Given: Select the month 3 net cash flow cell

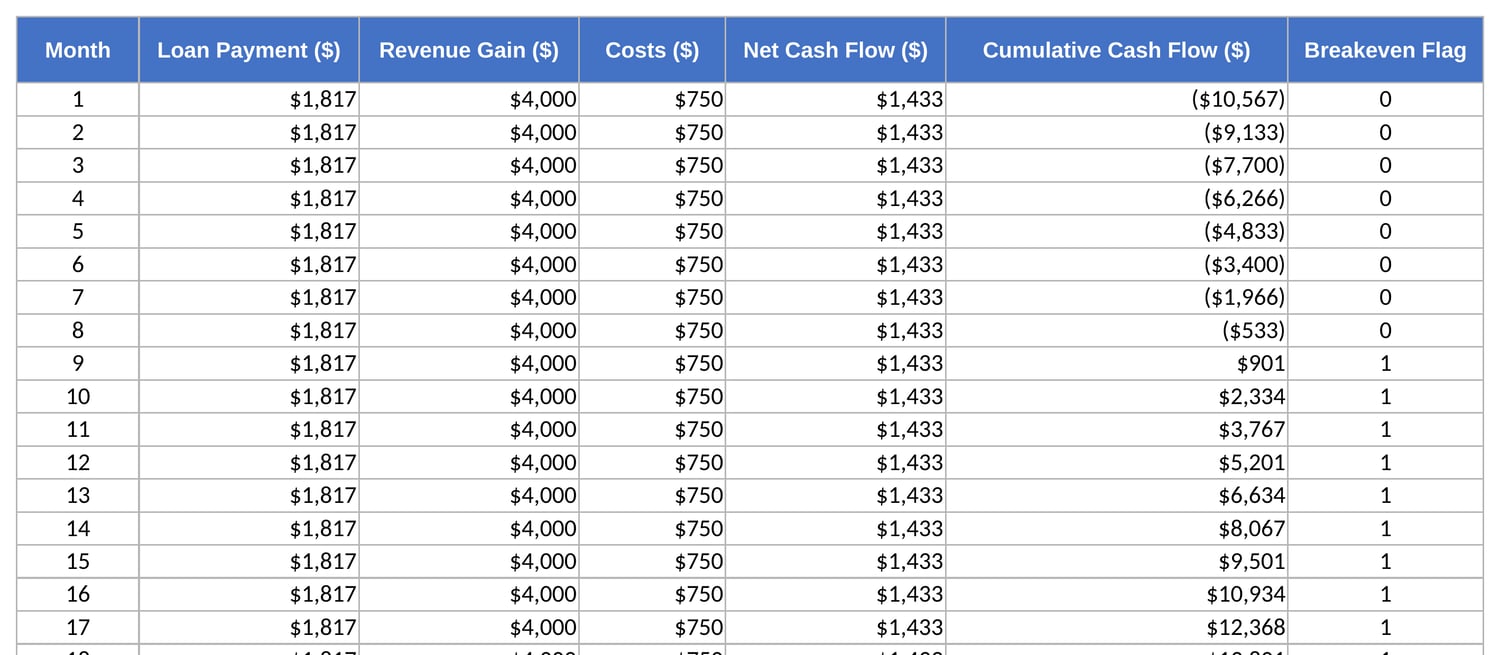Looking at the screenshot, I should click(x=836, y=165).
